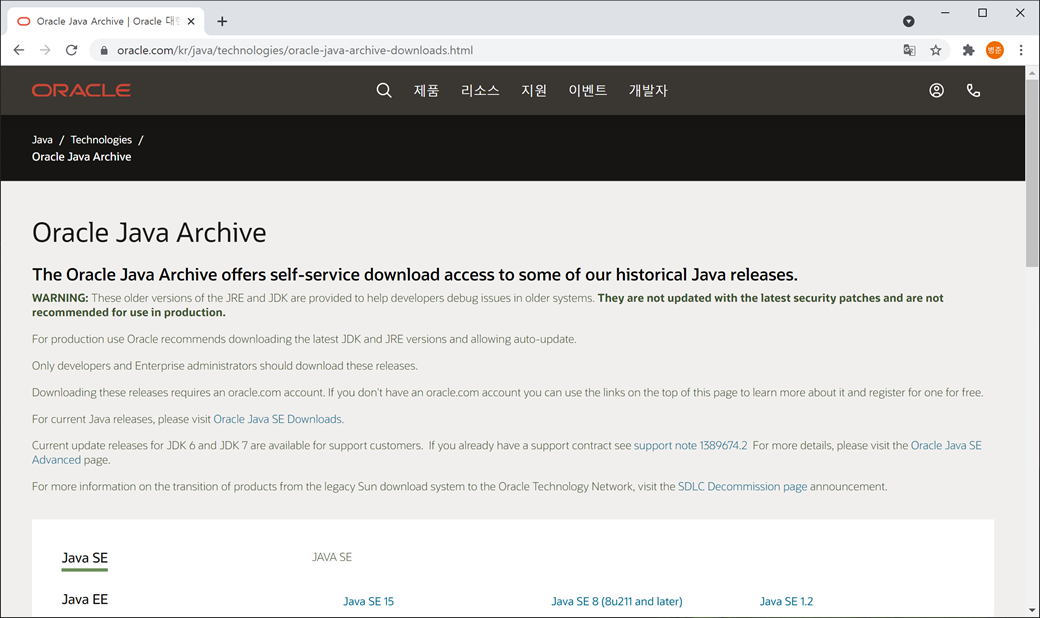1040x618 pixels.
Task: Click scrollbar down arrow
Action: click(1031, 610)
